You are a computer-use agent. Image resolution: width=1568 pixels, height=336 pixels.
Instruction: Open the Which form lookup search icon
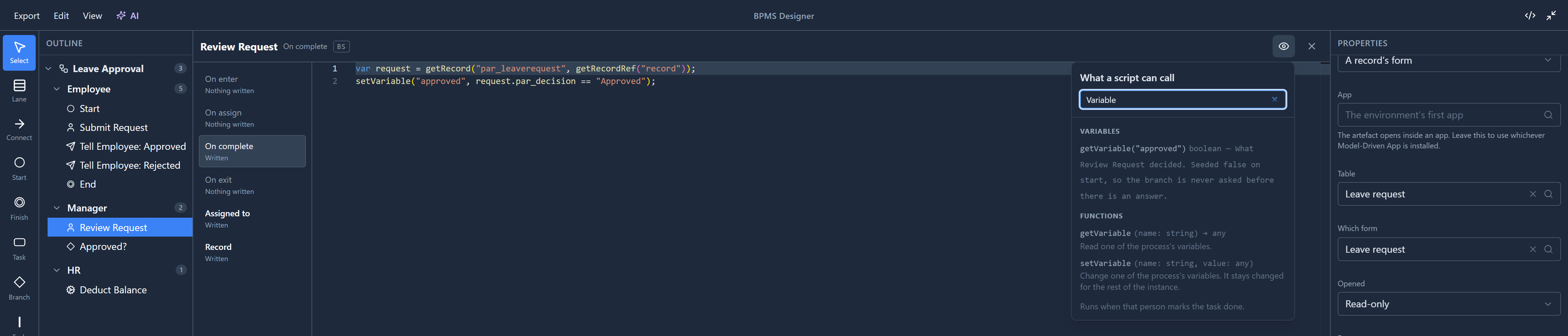(1548, 249)
